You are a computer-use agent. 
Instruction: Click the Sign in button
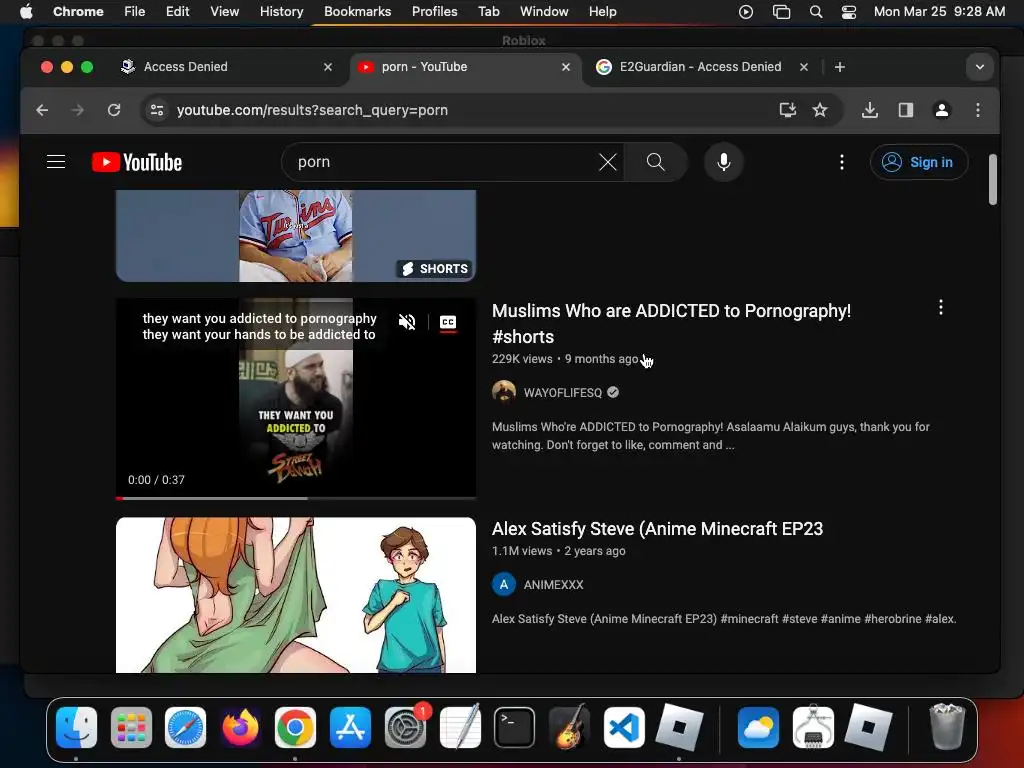click(919, 162)
